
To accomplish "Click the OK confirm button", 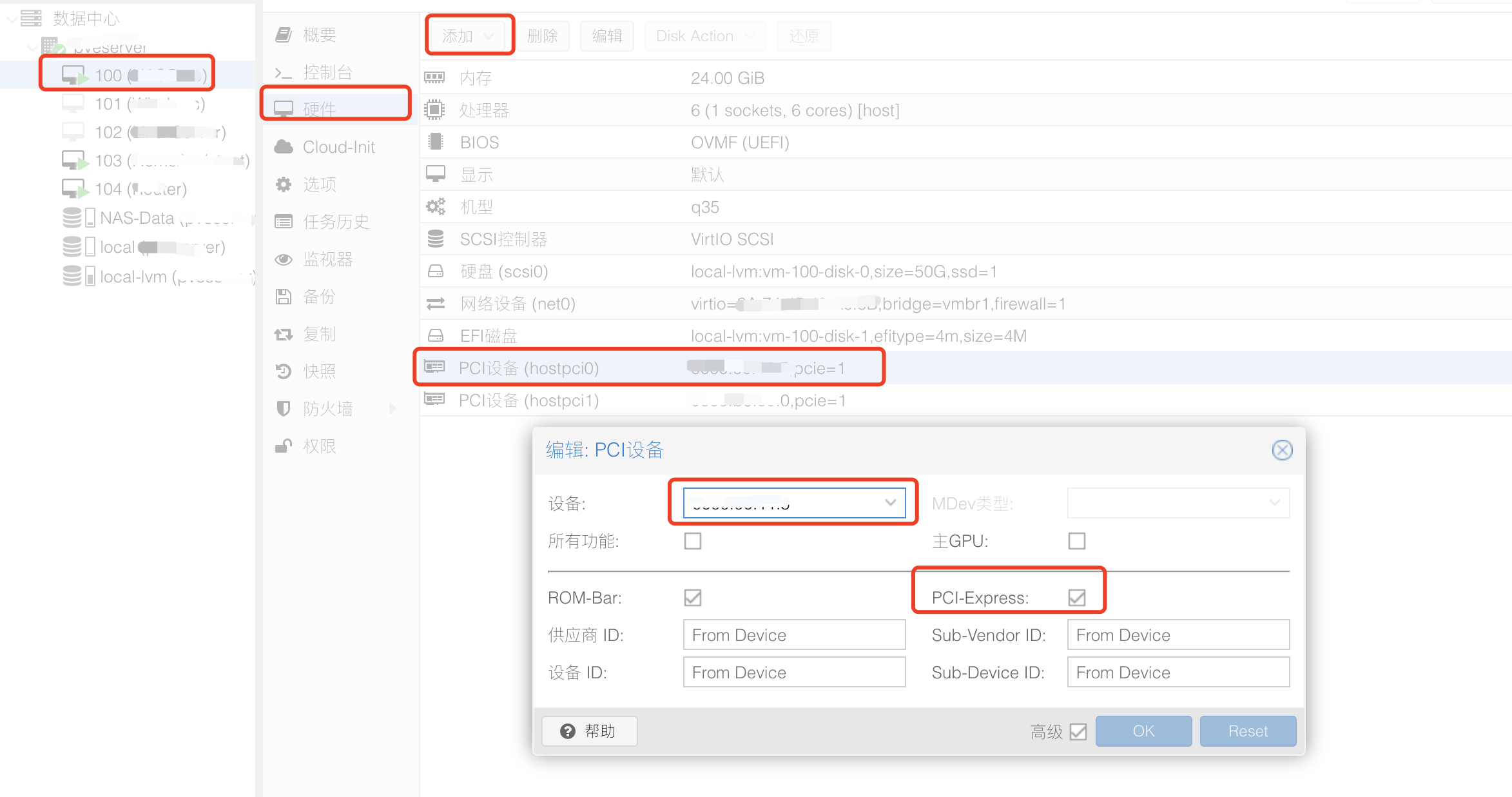I will coord(1140,730).
